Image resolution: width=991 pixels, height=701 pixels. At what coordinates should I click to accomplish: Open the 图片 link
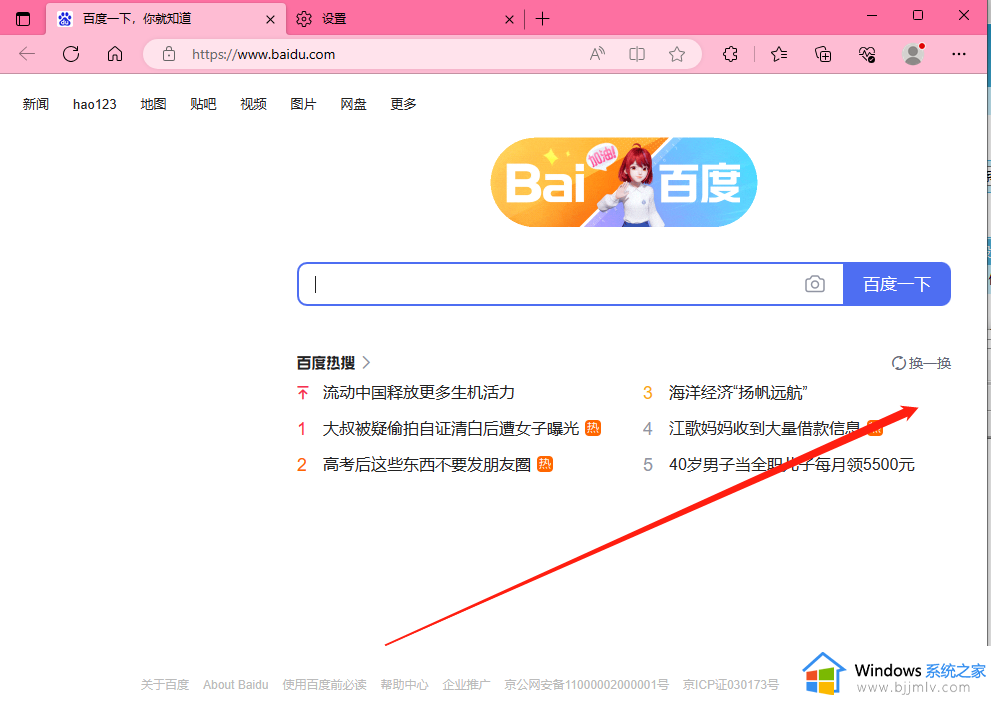click(303, 104)
